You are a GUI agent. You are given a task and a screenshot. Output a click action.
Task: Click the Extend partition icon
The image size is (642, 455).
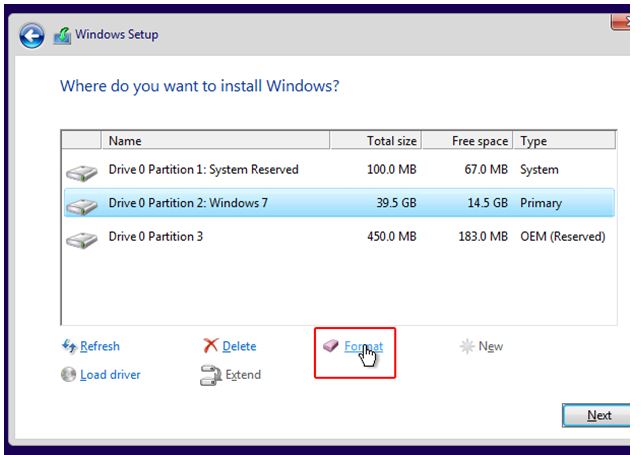tap(210, 375)
